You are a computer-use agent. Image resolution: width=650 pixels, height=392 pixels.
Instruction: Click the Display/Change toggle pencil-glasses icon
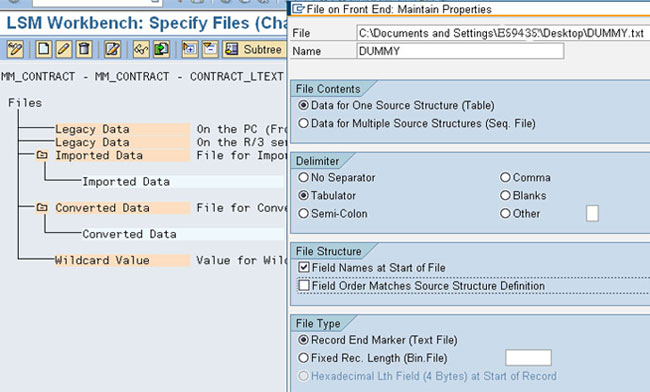[x=15, y=49]
